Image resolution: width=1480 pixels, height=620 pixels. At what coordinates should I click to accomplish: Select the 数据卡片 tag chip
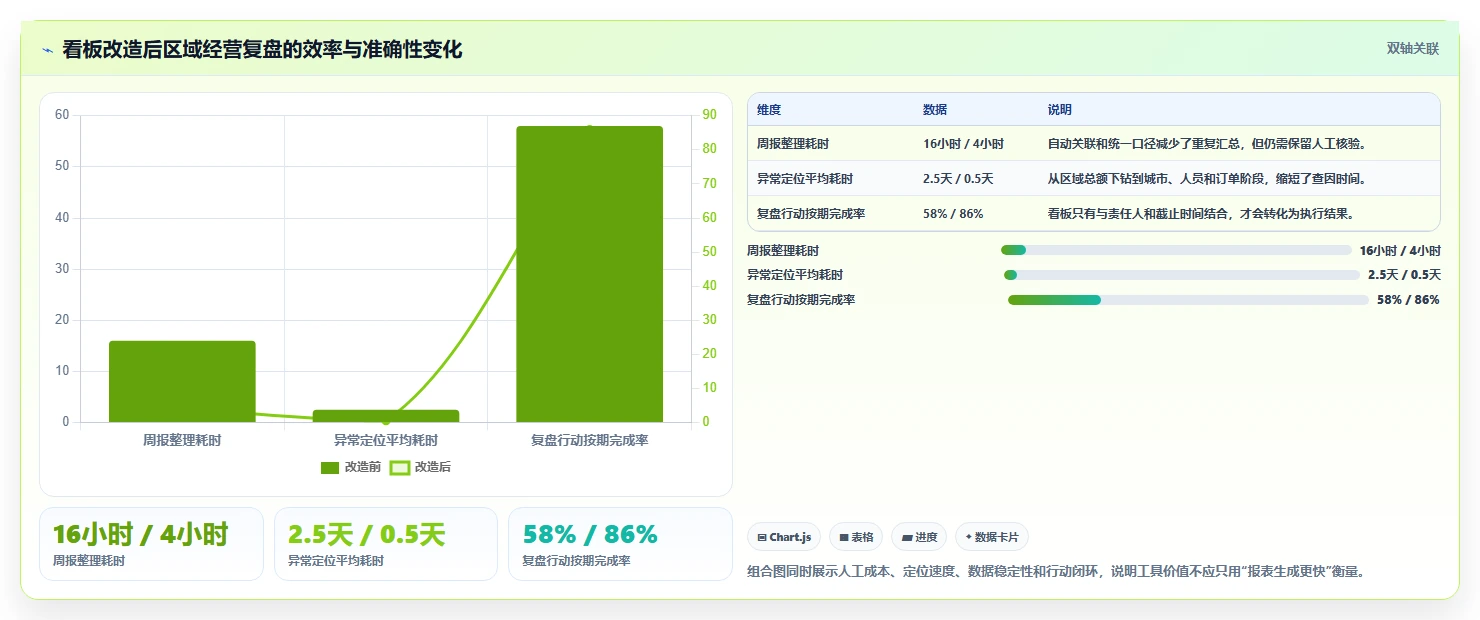(x=992, y=537)
